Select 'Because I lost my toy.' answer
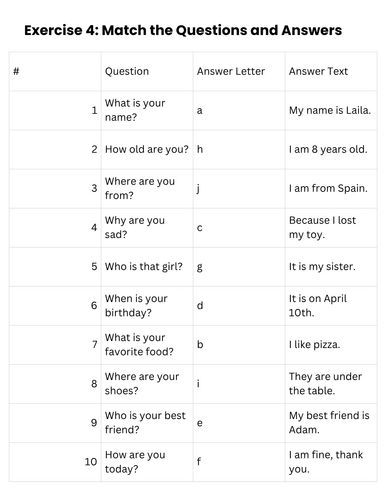Image resolution: width=386 pixels, height=500 pixels. pos(322,227)
